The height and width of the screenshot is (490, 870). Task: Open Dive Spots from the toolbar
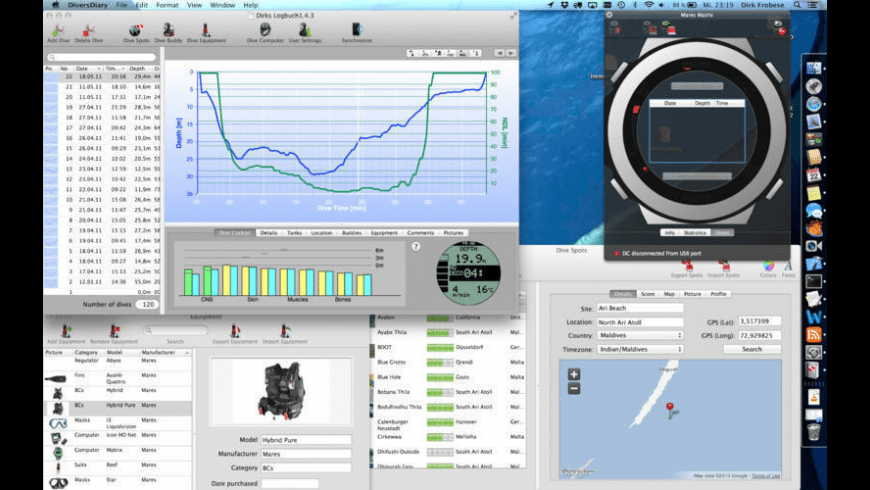(135, 30)
